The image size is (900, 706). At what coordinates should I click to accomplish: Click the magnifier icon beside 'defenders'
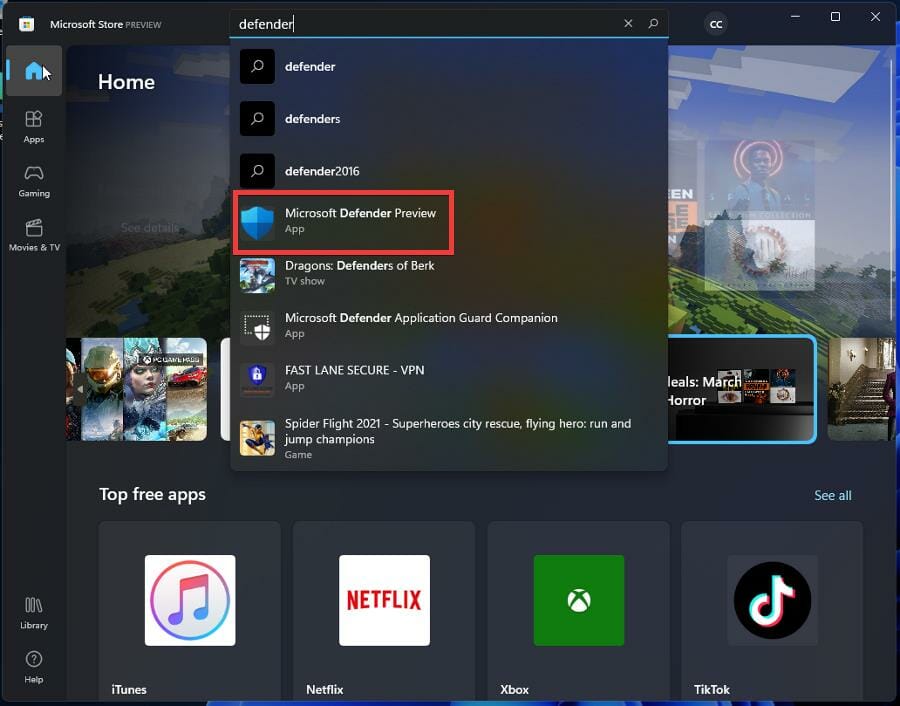click(x=257, y=119)
